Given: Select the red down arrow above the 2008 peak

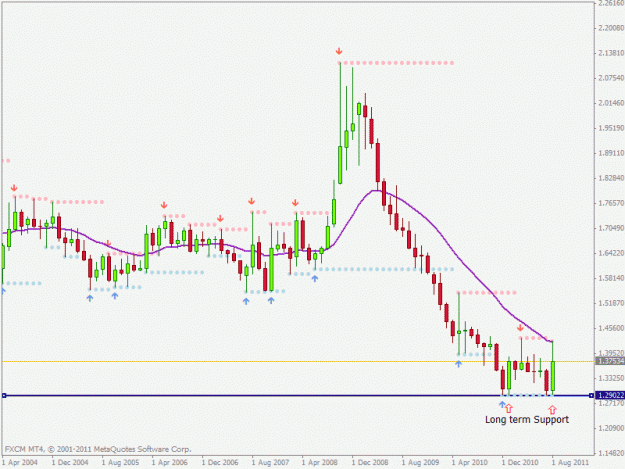Looking at the screenshot, I should pyautogui.click(x=339, y=51).
